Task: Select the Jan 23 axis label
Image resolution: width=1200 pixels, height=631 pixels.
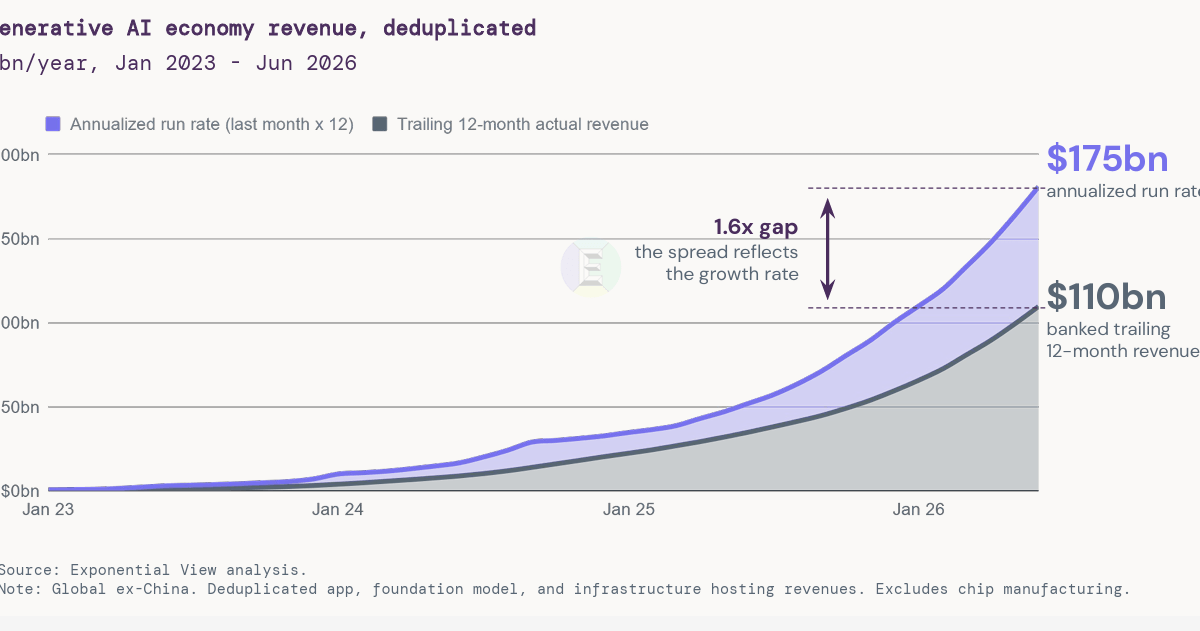Action: [x=48, y=509]
